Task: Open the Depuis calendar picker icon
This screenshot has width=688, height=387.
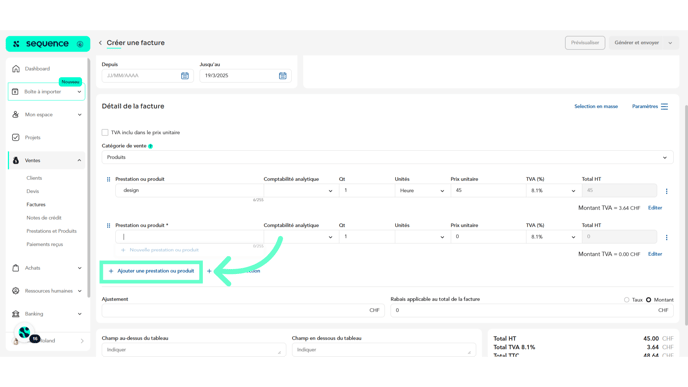Action: click(185, 75)
